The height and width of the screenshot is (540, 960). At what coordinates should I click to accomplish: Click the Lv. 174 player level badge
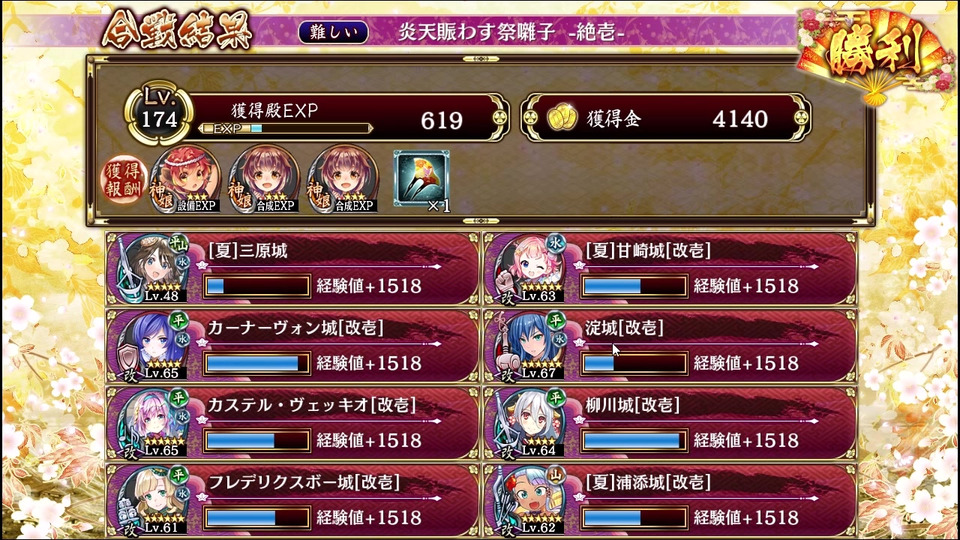point(159,113)
